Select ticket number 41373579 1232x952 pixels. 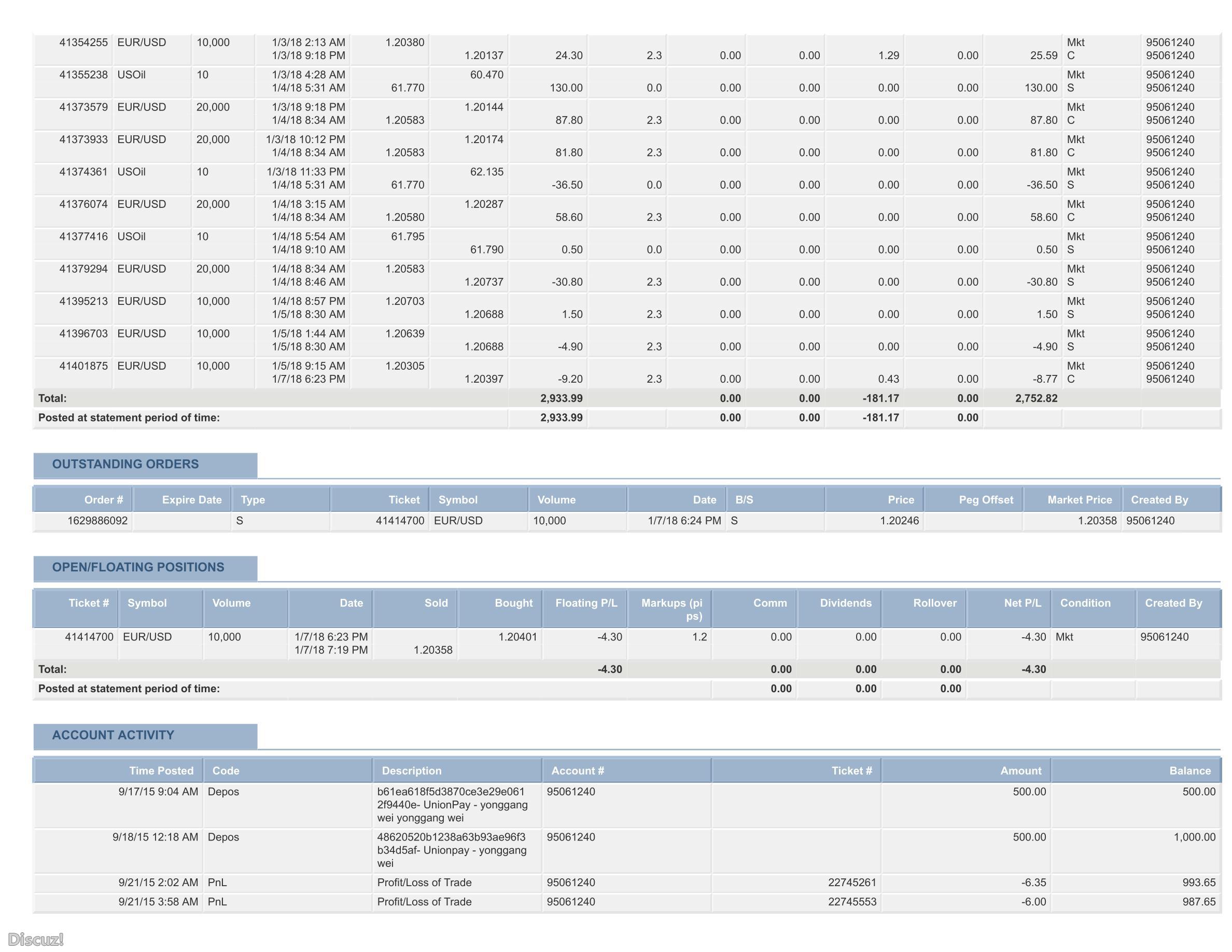(83, 107)
